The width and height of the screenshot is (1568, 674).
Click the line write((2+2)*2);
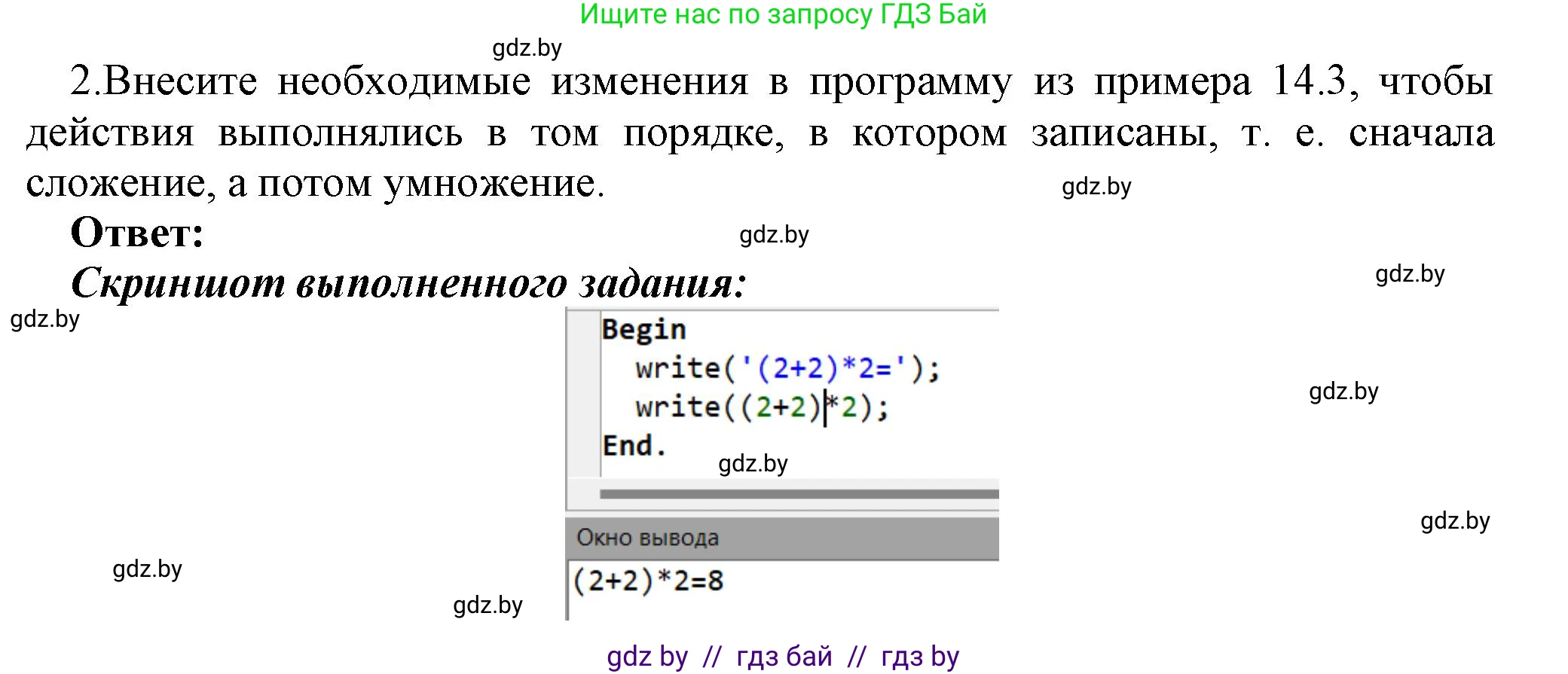(x=762, y=407)
